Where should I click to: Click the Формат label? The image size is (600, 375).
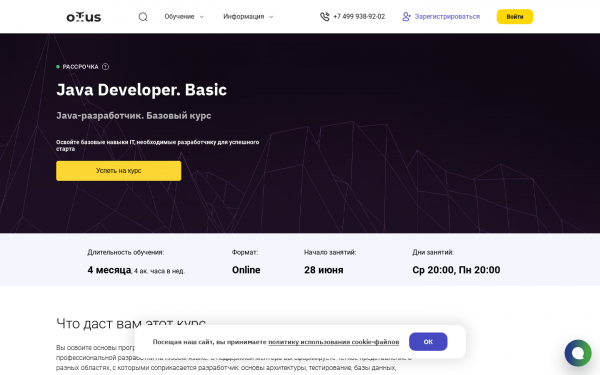245,252
